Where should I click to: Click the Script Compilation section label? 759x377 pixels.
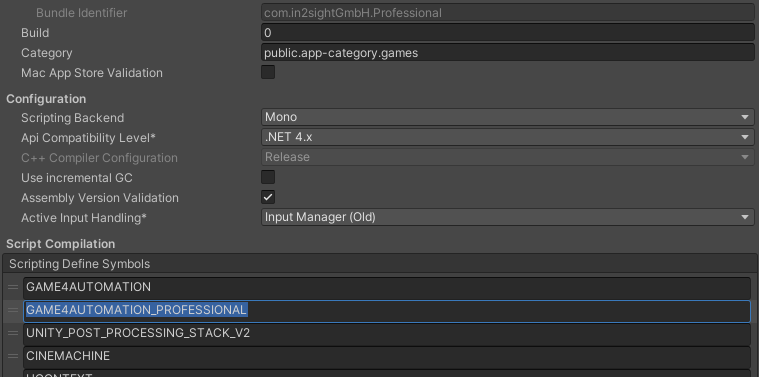coord(61,244)
